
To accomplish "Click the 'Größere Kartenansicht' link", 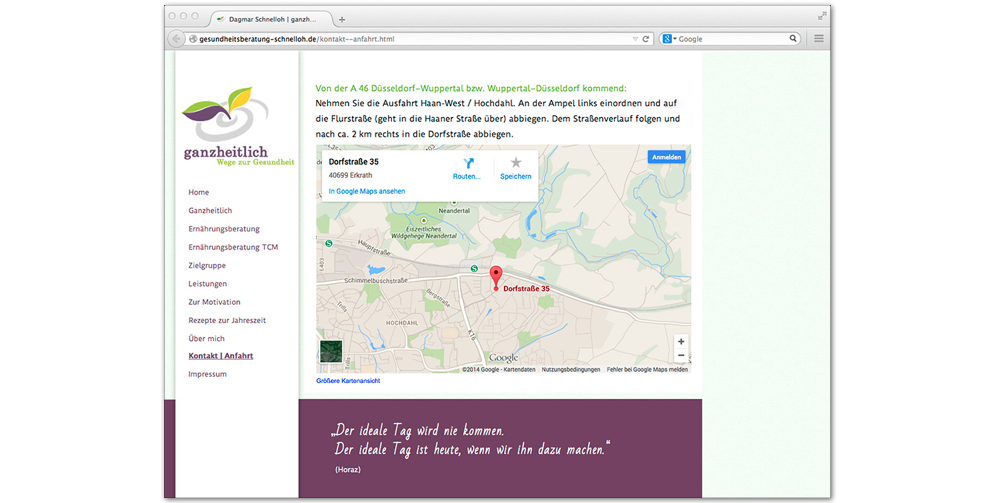I will tap(348, 381).
